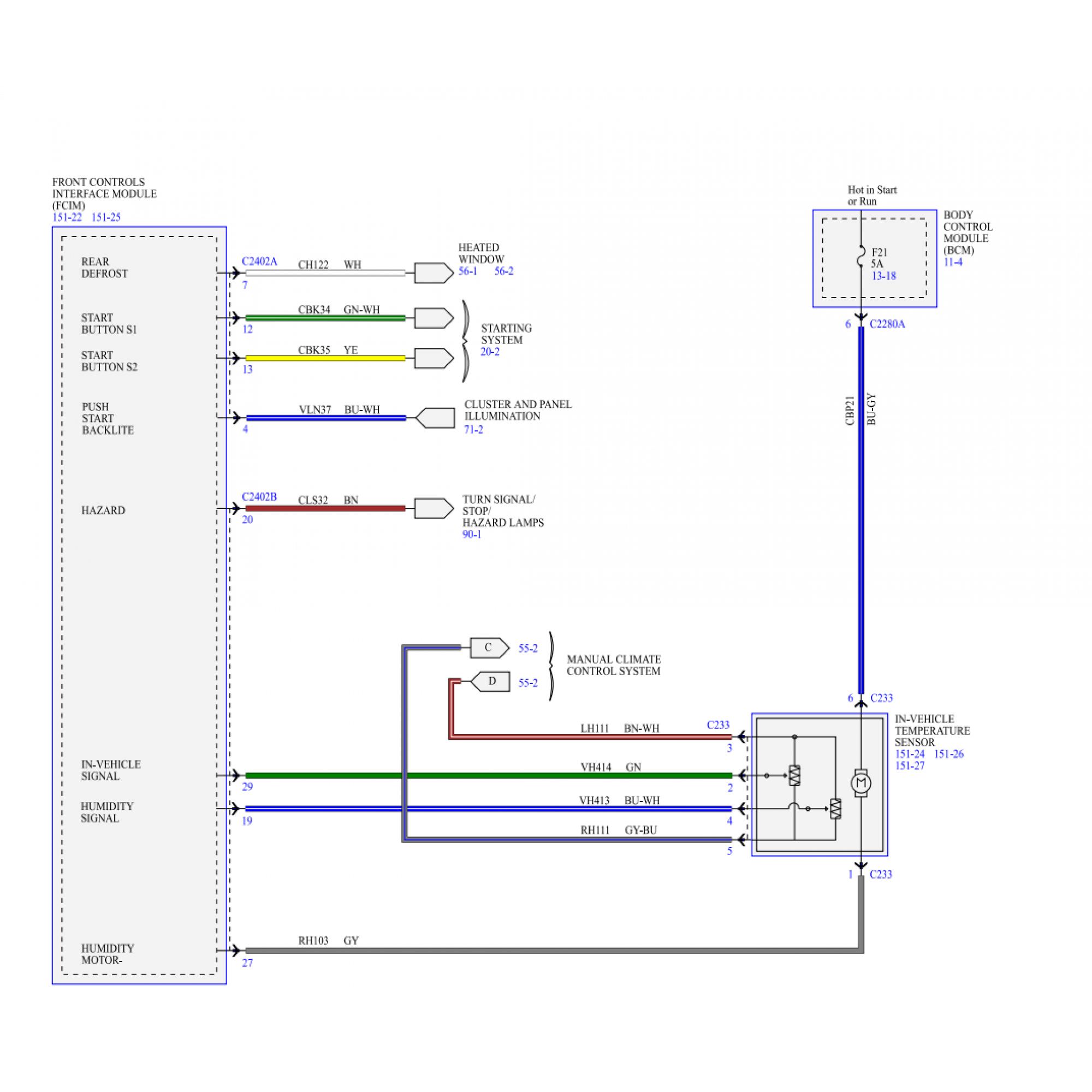
Task: Click the off-page connector labeled C
Action: [x=489, y=648]
